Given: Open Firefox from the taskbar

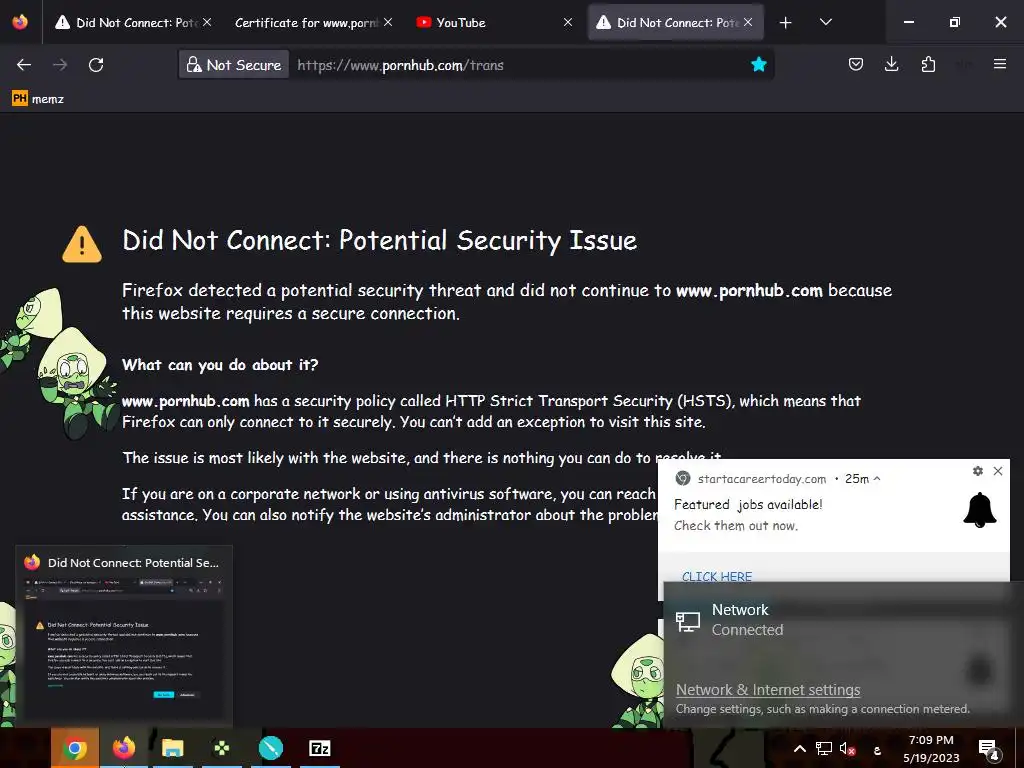Looking at the screenshot, I should point(124,748).
